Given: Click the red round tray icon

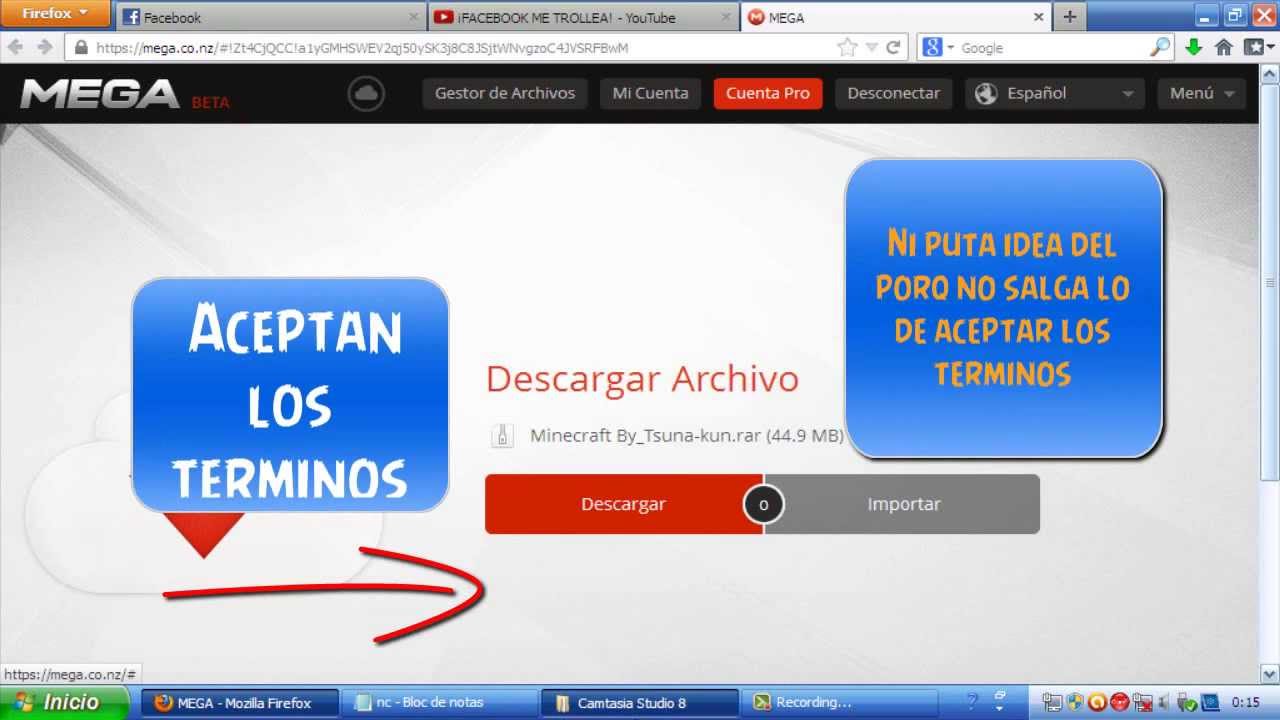Looking at the screenshot, I should [1120, 702].
